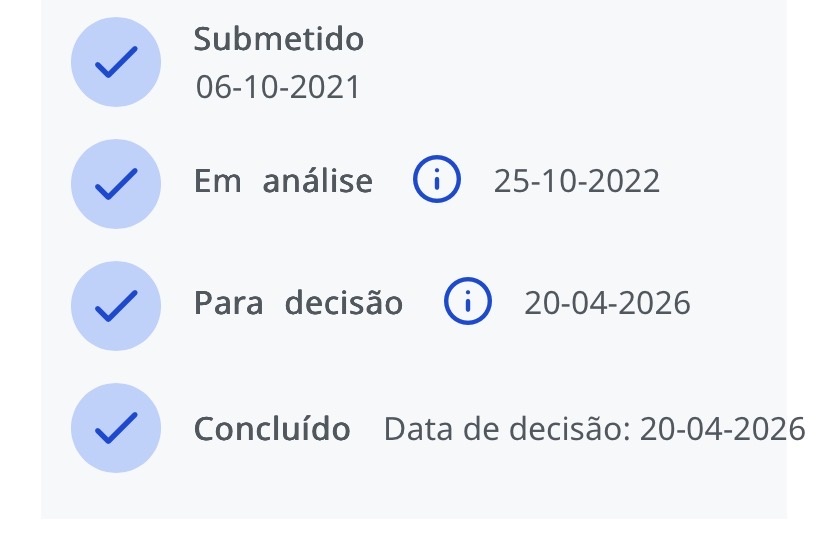This screenshot has width=828, height=540.
Task: Click the 20-04-2026 date in the Concluído row
Action: click(x=722, y=428)
